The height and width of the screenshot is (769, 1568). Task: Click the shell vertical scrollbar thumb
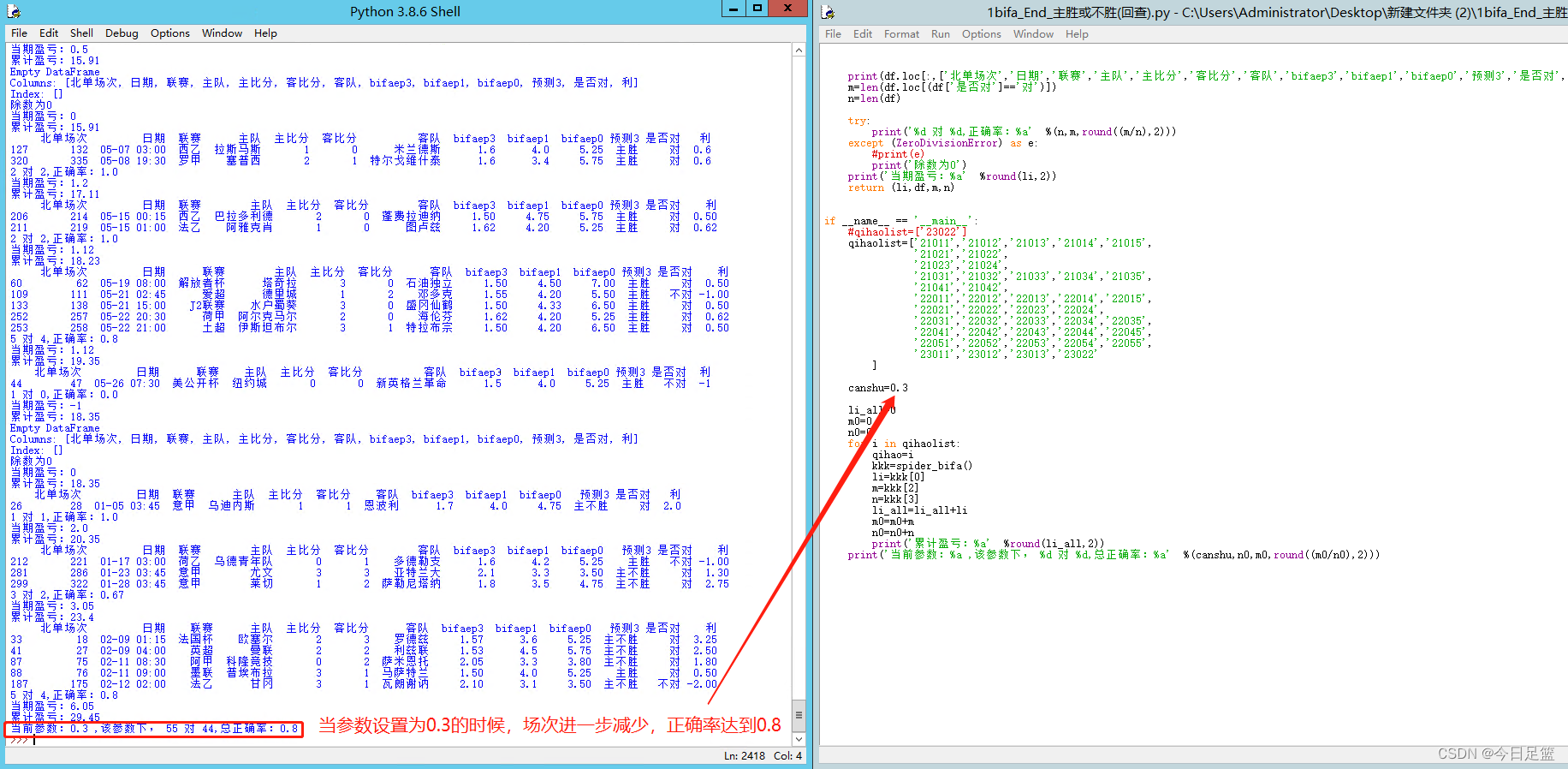pyautogui.click(x=799, y=714)
